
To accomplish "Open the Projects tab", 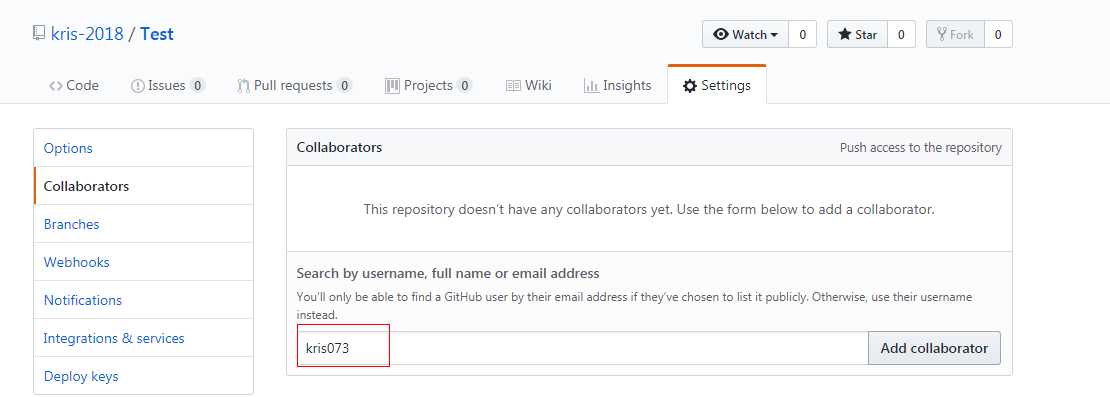I will coord(428,86).
